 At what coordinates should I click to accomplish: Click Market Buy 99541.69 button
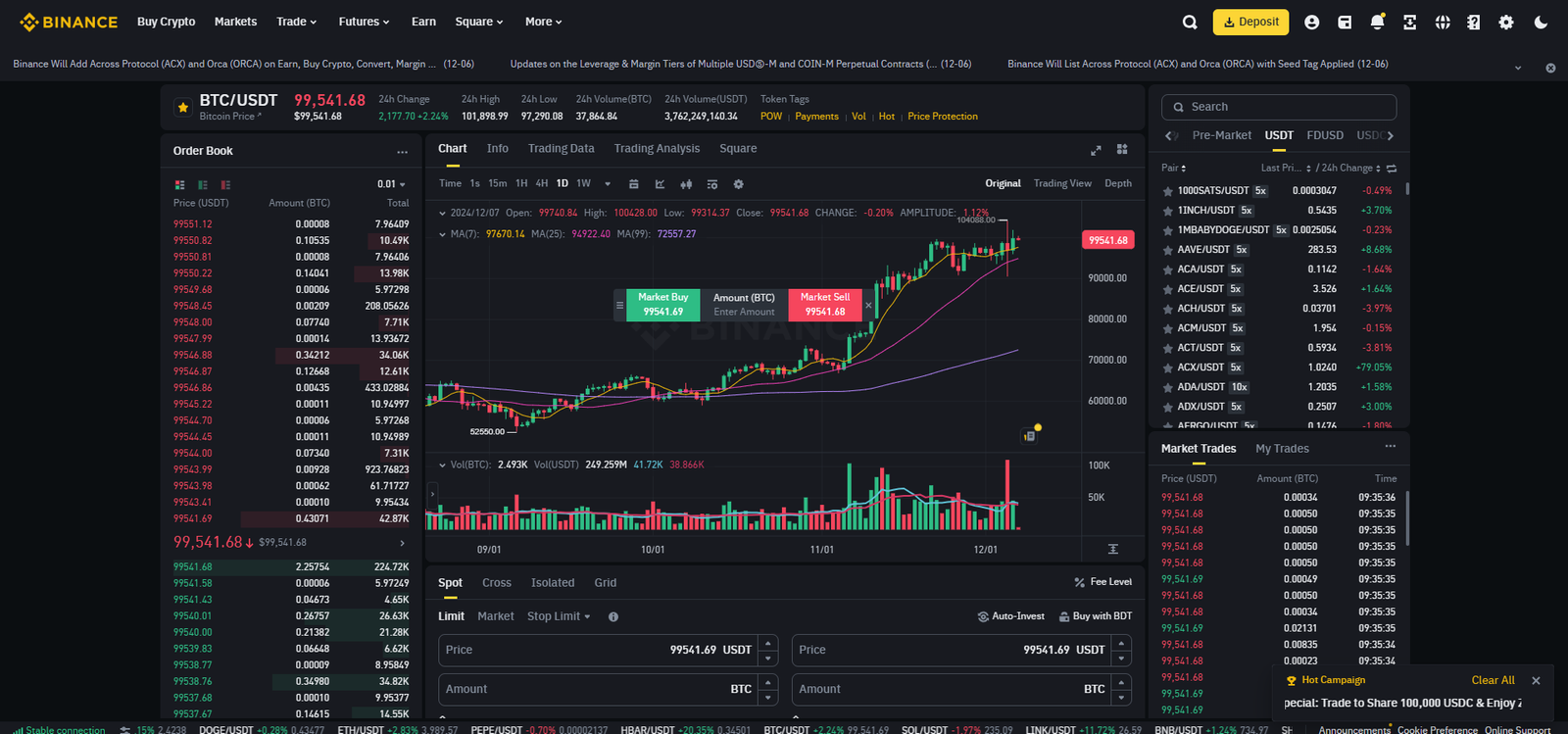coord(662,305)
